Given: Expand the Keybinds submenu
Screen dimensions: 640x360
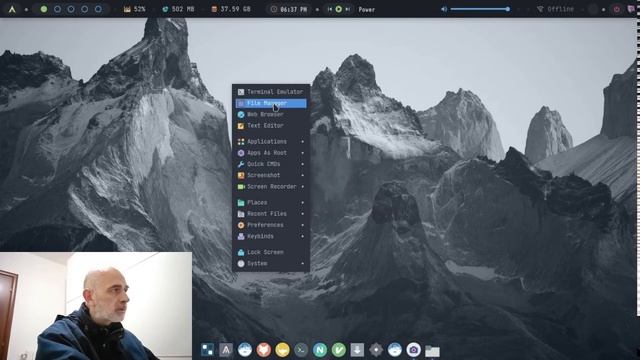Looking at the screenshot, I should point(271,236).
